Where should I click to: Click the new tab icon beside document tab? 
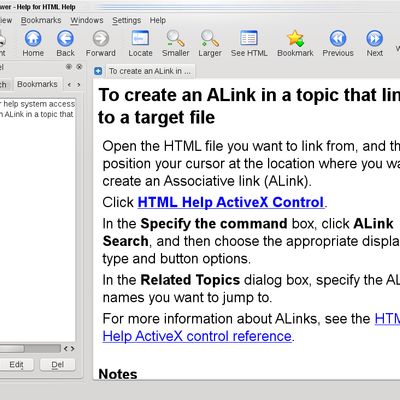(98, 71)
